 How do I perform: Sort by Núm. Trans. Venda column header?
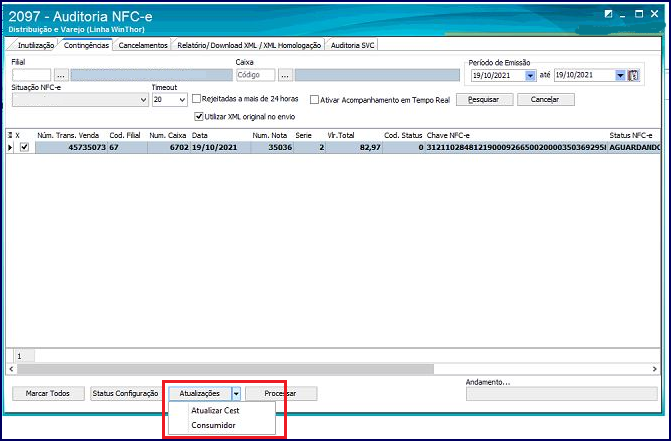(x=68, y=135)
